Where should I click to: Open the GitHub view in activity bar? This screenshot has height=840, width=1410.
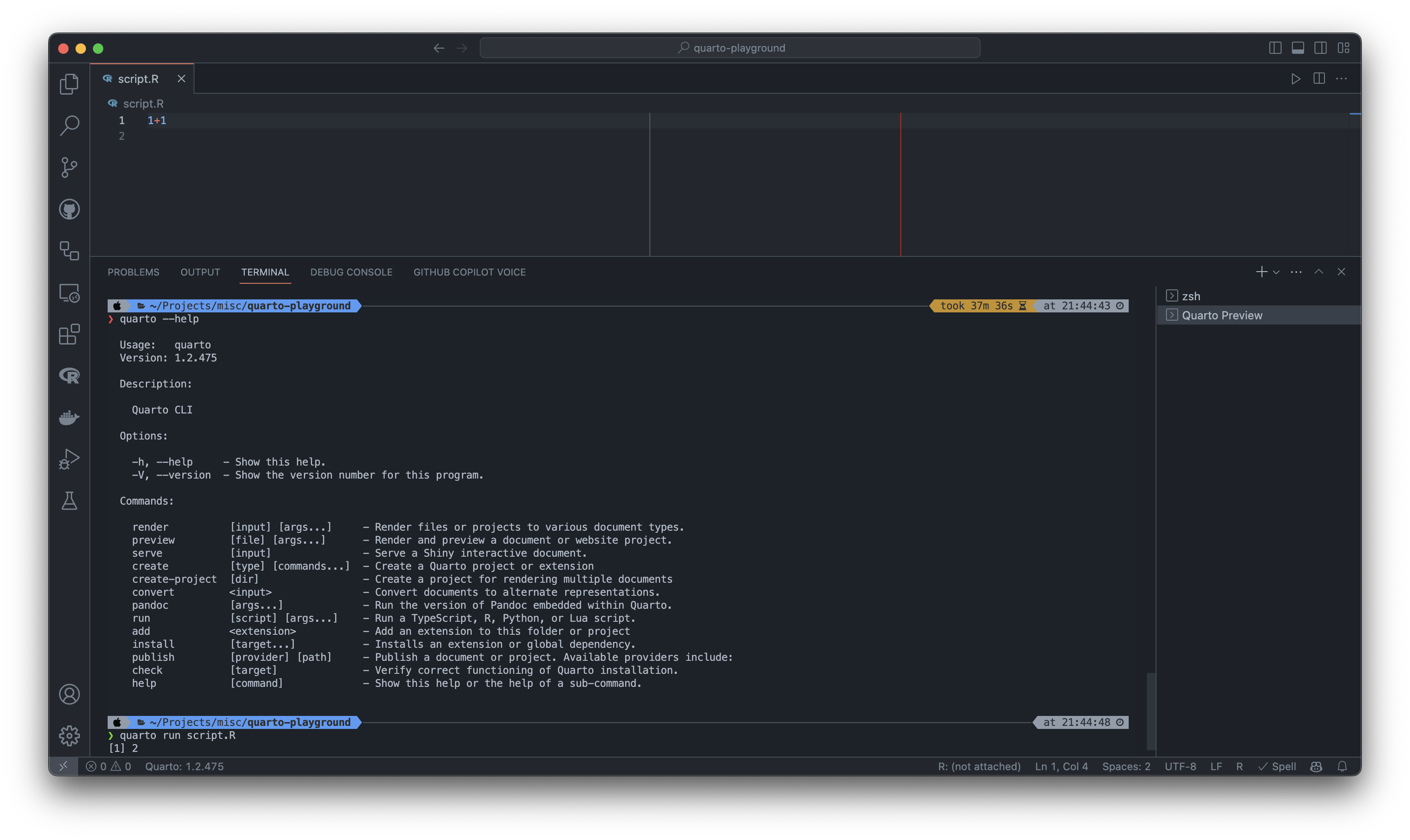coord(69,209)
